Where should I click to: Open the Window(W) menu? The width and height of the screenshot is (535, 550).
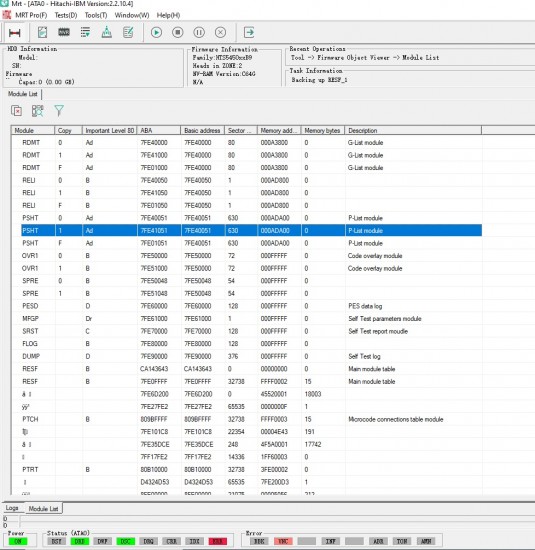coord(132,15)
